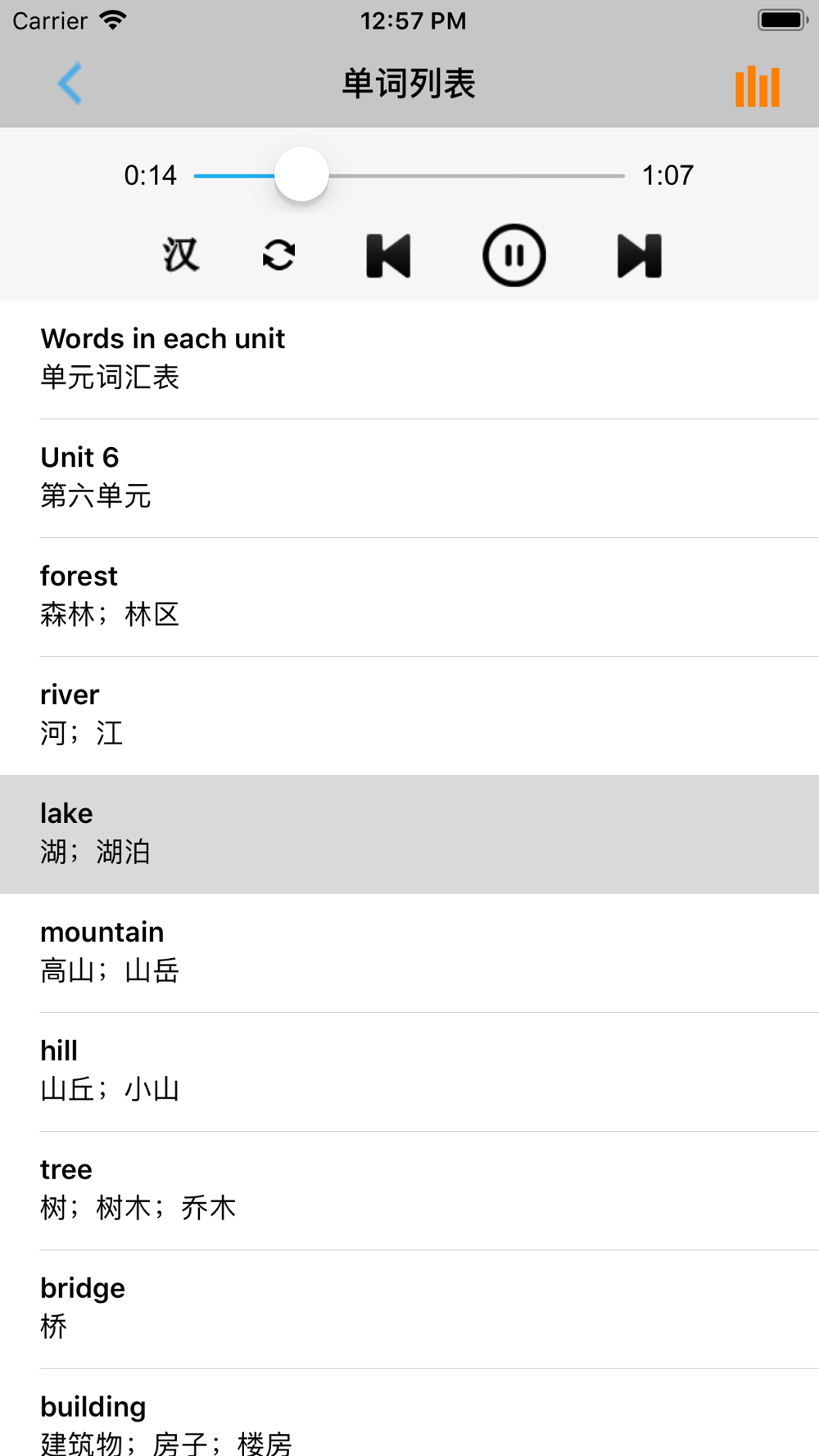Select the hill entry

click(409, 1072)
